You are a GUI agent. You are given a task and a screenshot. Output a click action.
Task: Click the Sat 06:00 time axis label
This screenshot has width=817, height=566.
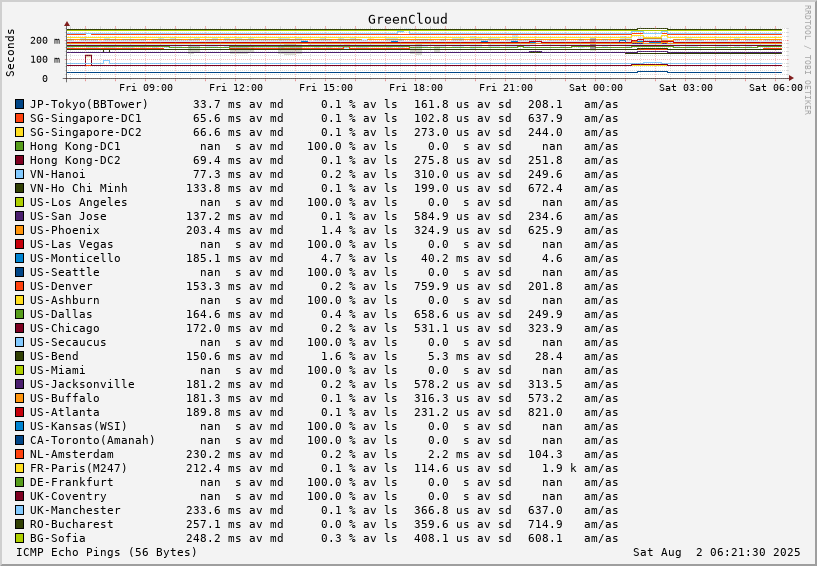(x=776, y=88)
